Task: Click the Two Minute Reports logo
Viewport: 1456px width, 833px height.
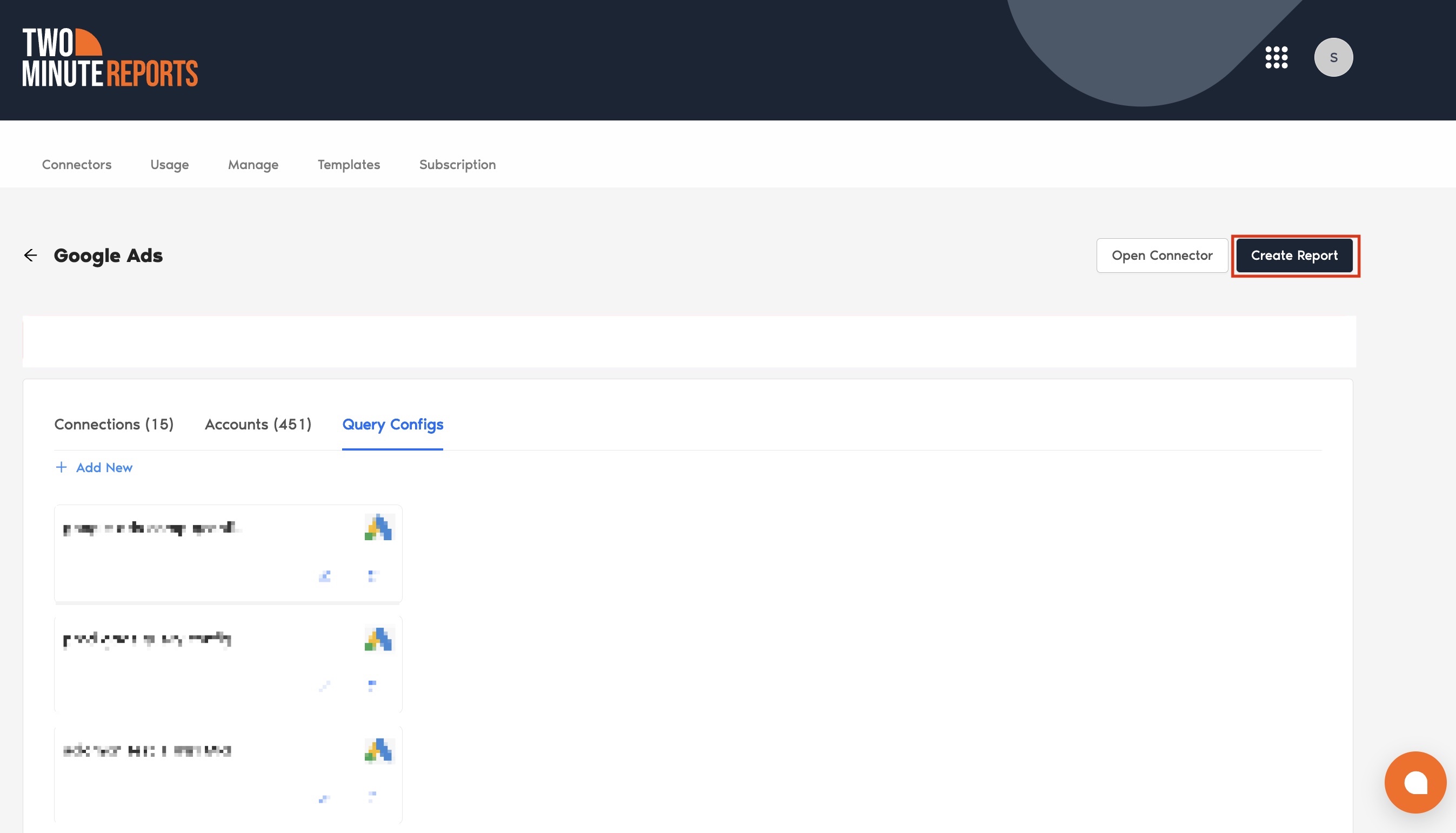Action: [x=110, y=57]
